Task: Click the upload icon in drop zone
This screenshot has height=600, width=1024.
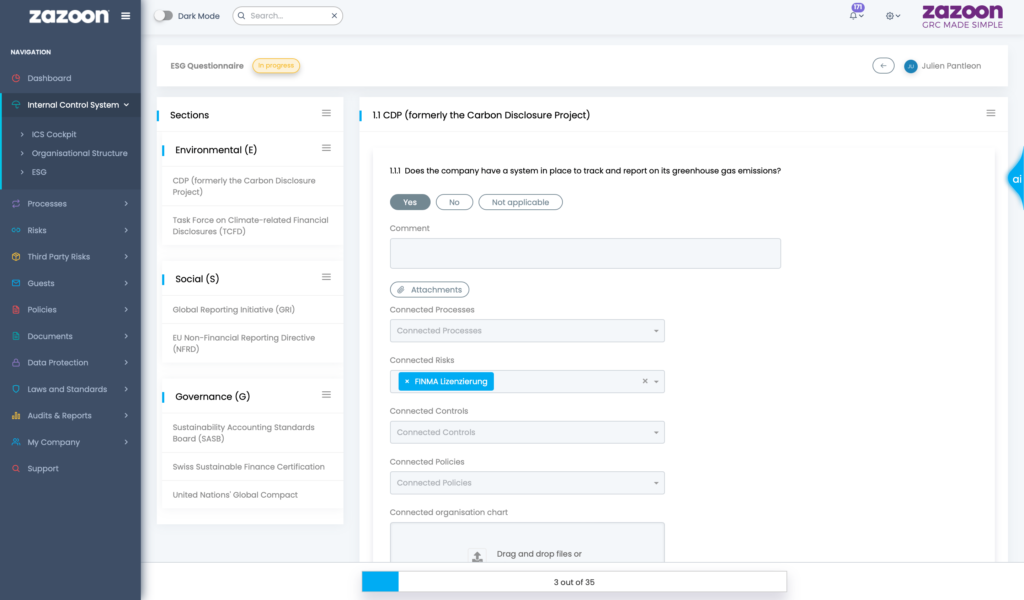Action: point(477,556)
